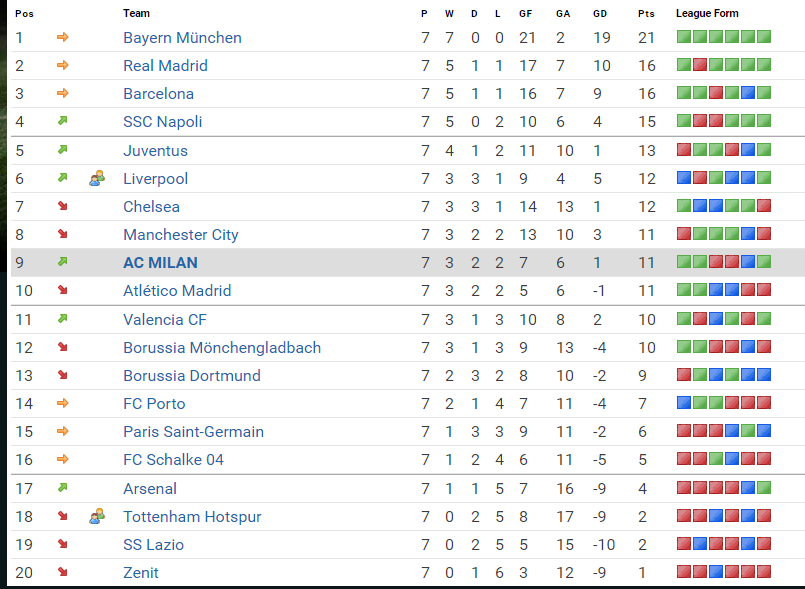Image resolution: width=805 pixels, height=589 pixels.
Task: Click the red down arrow beside Zenit
Action: [62, 573]
